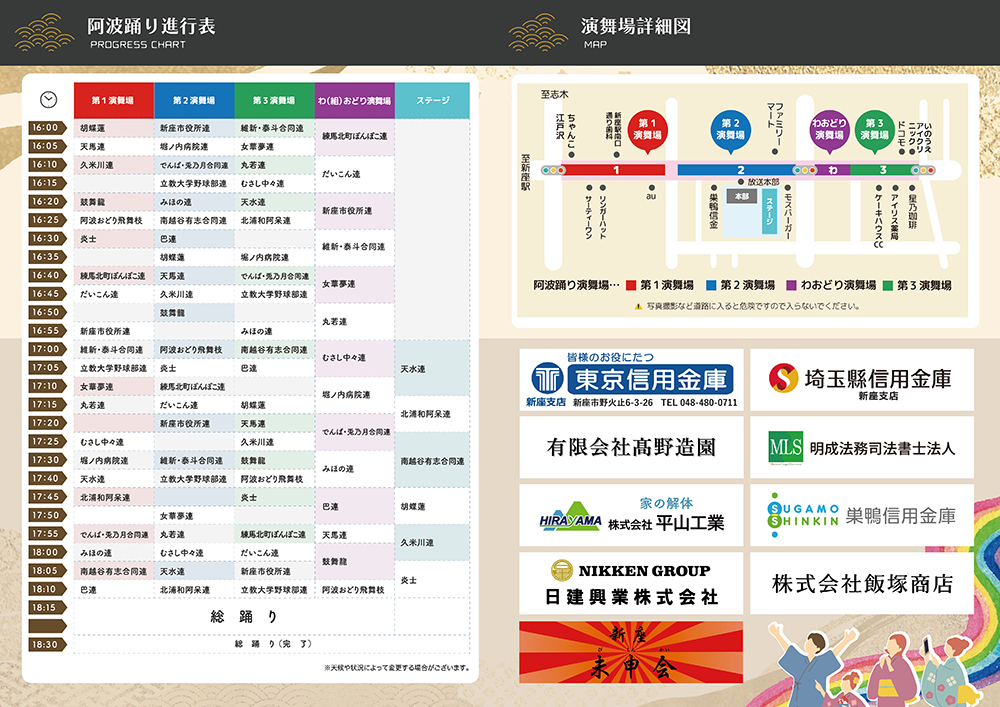Viewport: 1000px width, 707px height.
Task: Click the 16:00 time marker
Action: (x=44, y=128)
